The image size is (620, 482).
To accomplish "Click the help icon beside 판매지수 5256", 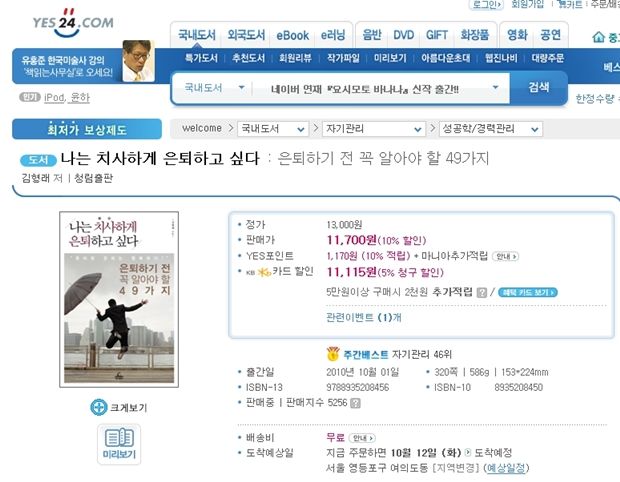I will point(355,403).
